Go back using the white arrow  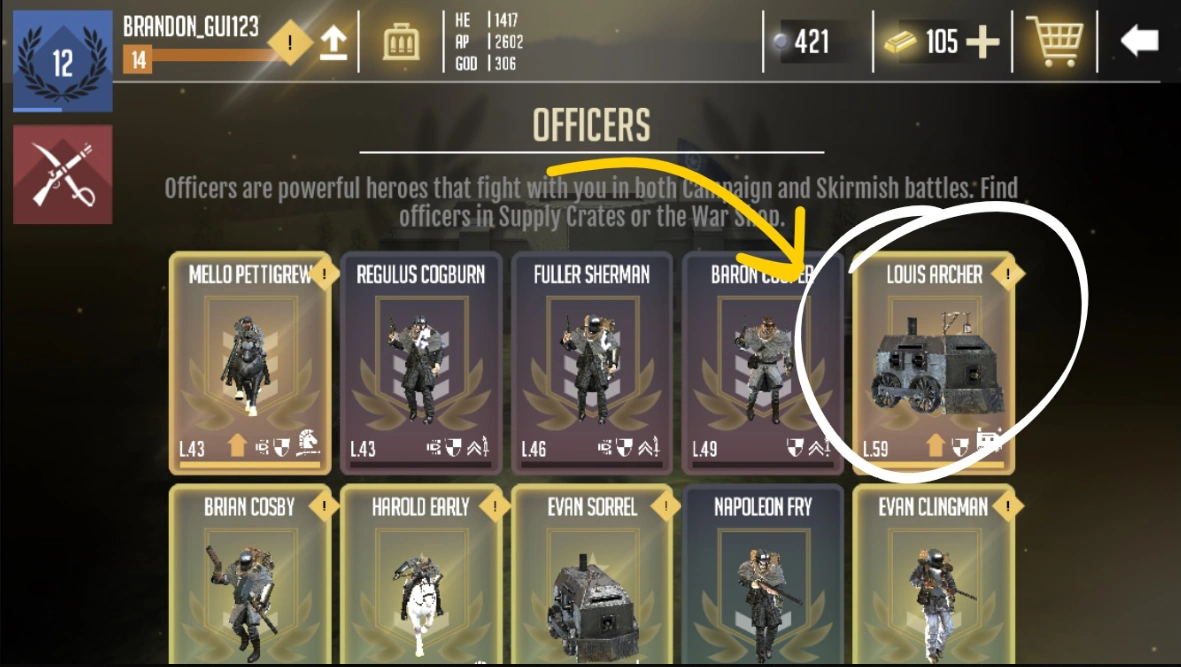[1139, 40]
